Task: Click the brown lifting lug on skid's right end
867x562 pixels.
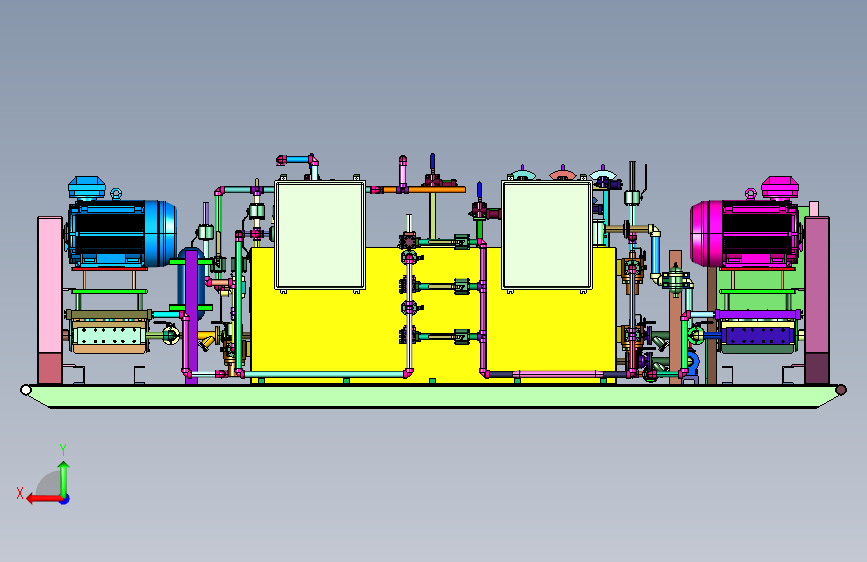Action: click(841, 390)
